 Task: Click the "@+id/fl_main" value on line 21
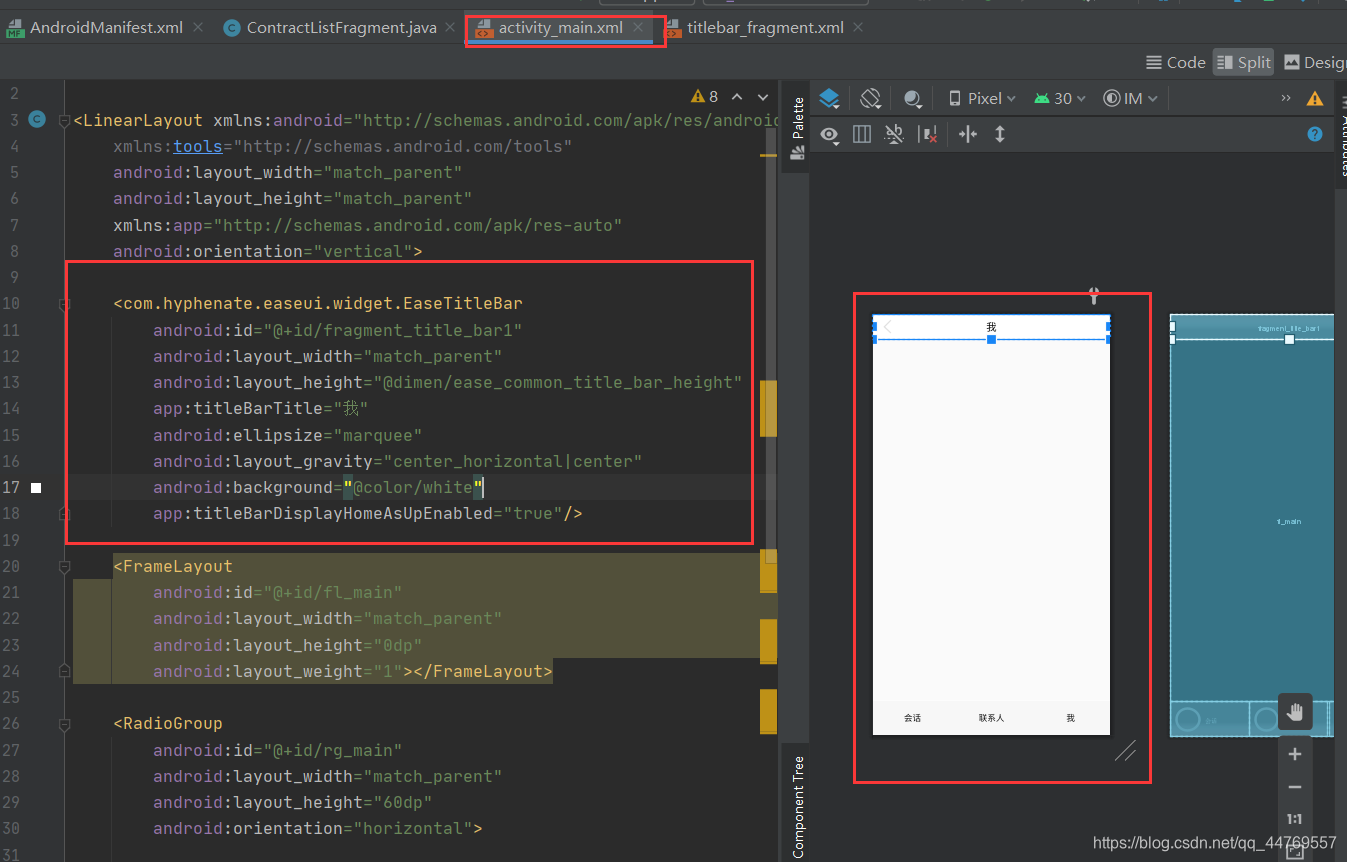(x=331, y=592)
